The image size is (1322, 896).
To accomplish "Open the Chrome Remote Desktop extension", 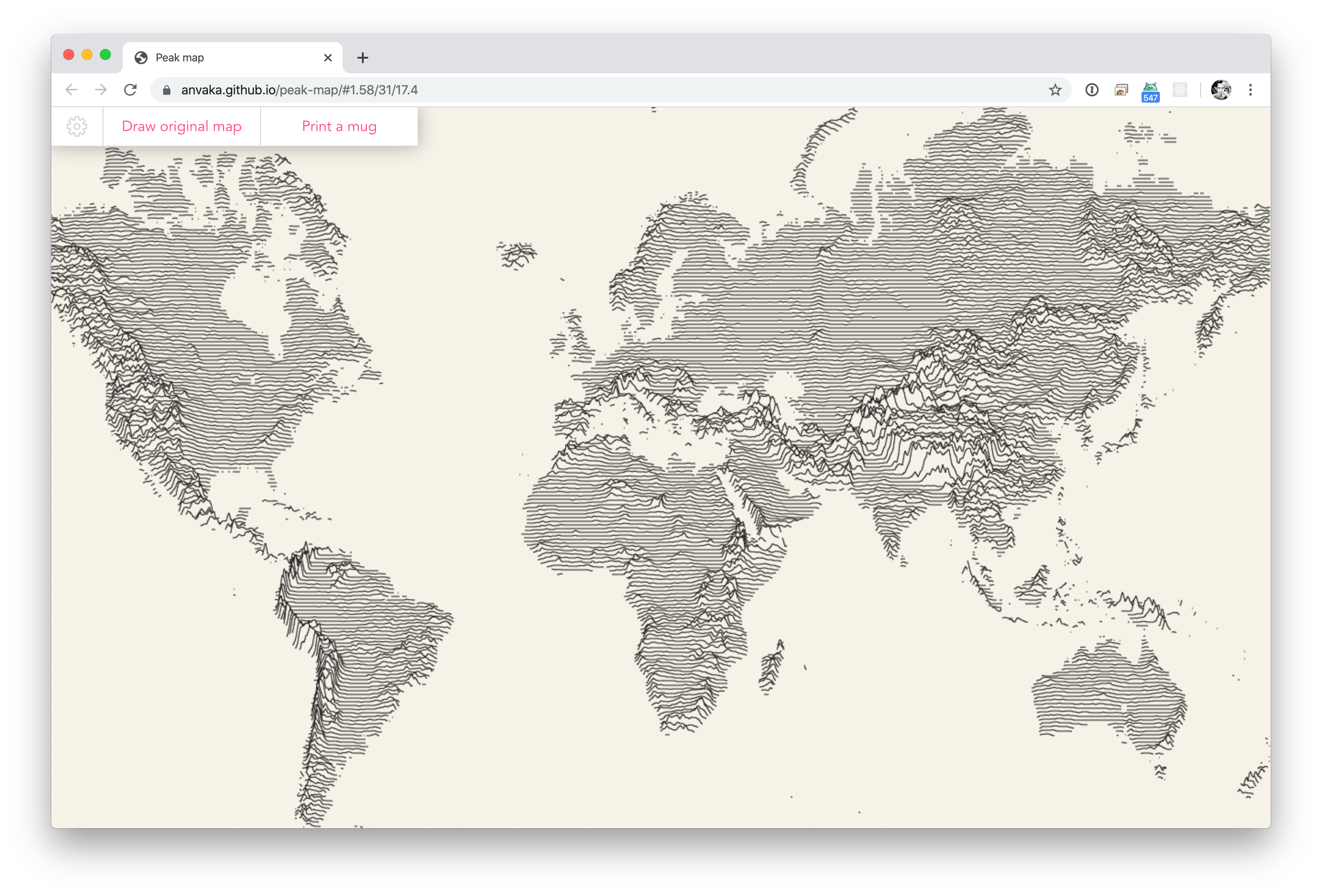I will pyautogui.click(x=1120, y=90).
